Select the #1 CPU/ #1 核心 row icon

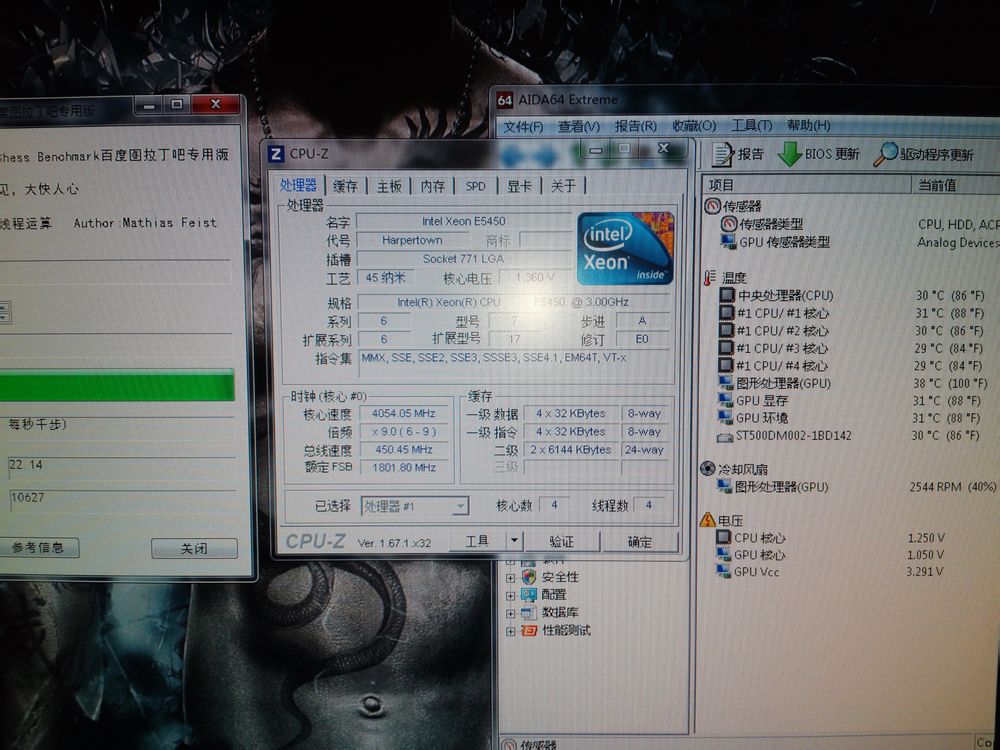pyautogui.click(x=726, y=312)
